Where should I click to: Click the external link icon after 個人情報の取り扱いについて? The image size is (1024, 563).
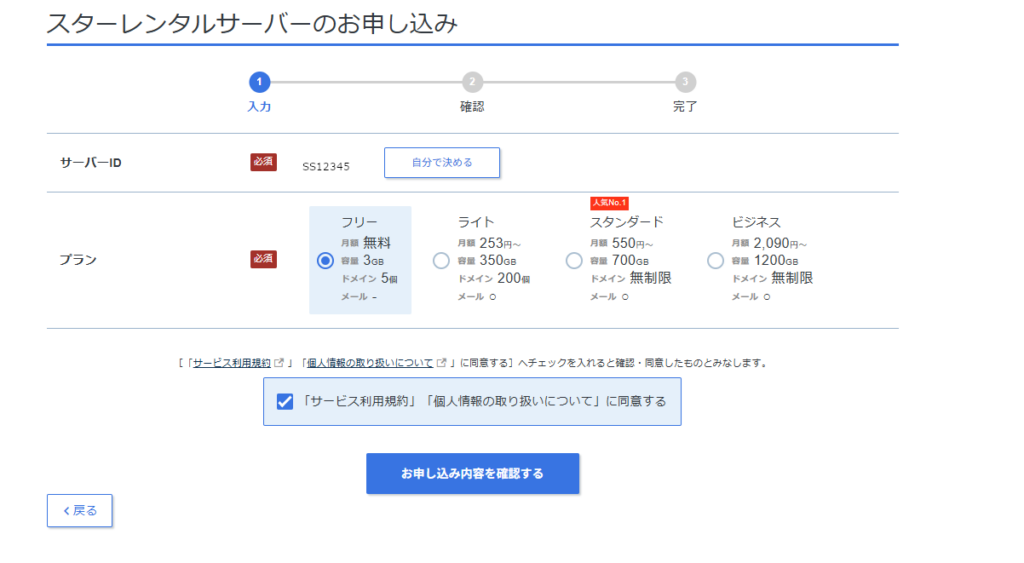(x=441, y=362)
